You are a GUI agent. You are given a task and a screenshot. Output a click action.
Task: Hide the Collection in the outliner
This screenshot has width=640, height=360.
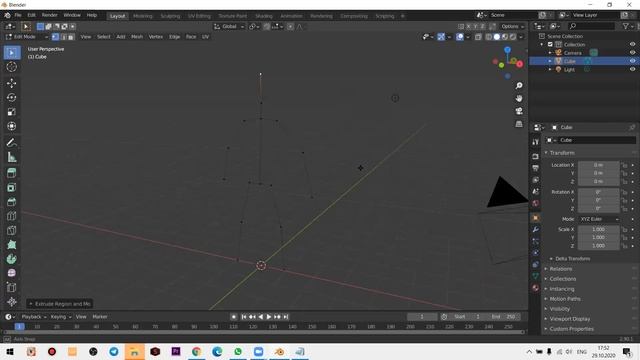[x=632, y=44]
